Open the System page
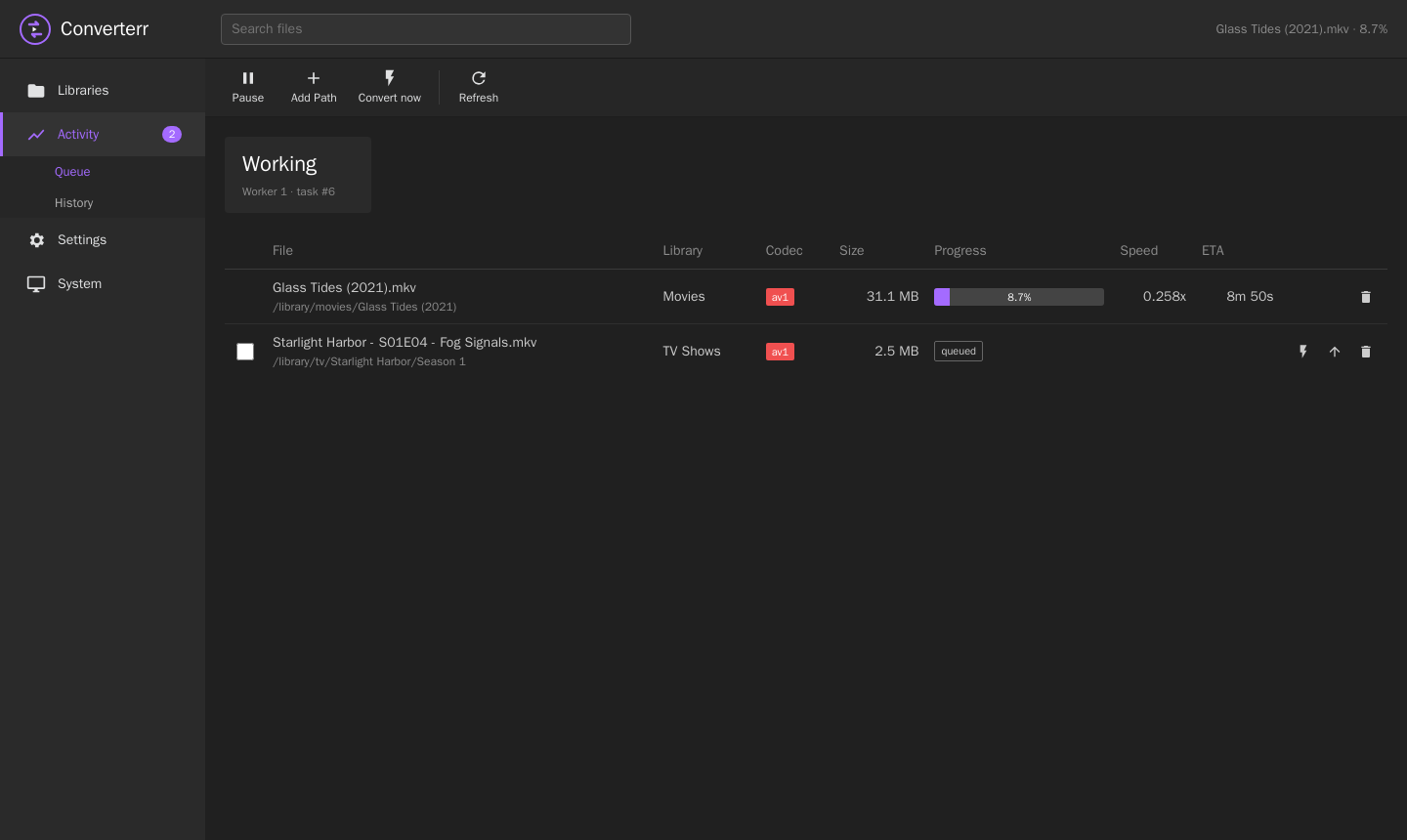The image size is (1407, 840). (103, 284)
